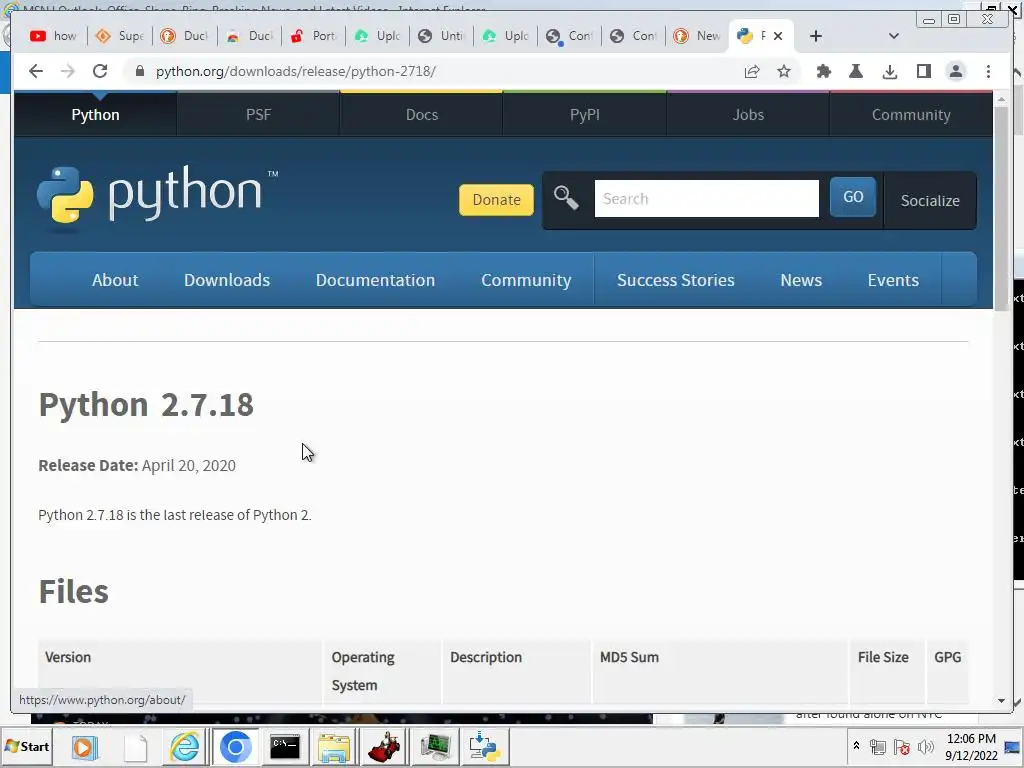The height and width of the screenshot is (768, 1024).
Task: Click the page vertical scrollbar thumb
Action: [1001, 209]
